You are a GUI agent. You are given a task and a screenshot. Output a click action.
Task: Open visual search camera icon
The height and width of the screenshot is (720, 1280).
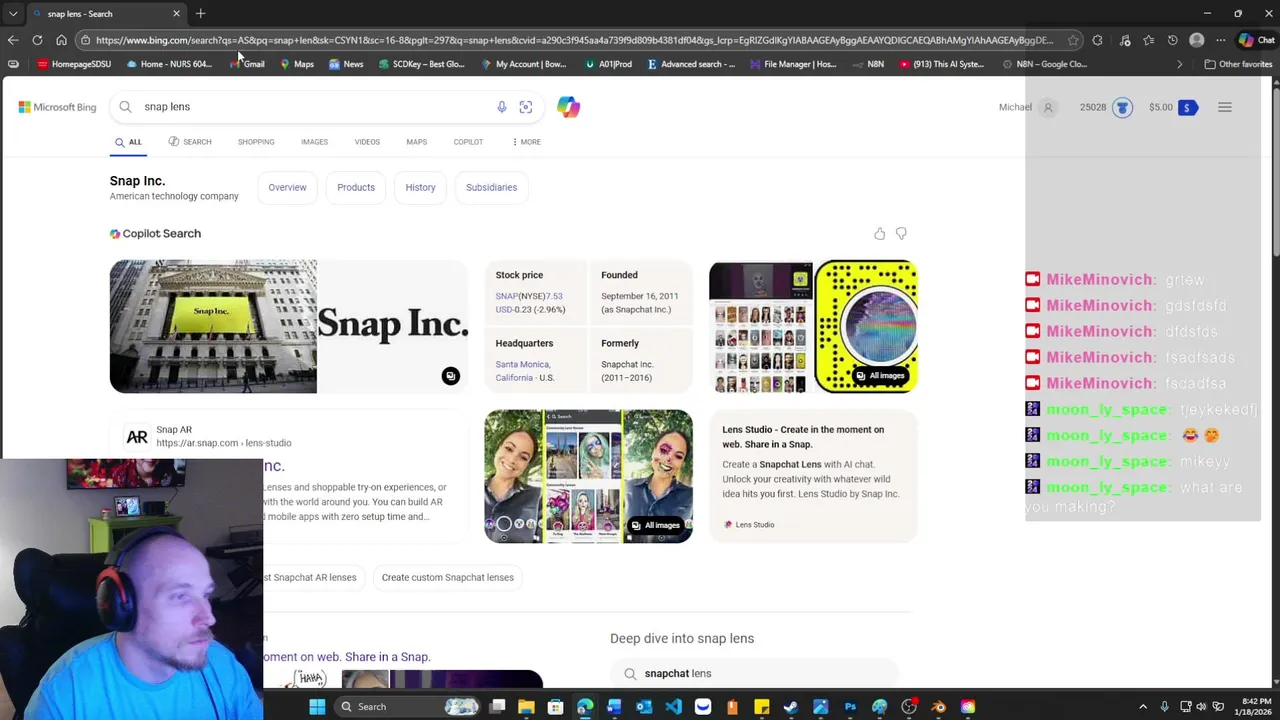[526, 107]
